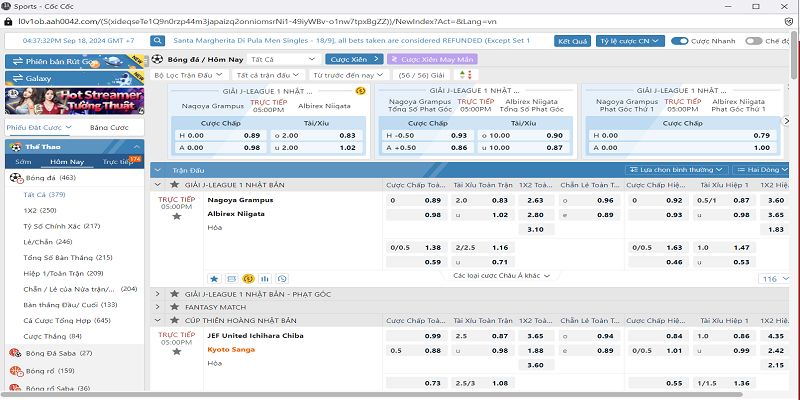Open the Tất Cả market dropdown

(x=284, y=59)
